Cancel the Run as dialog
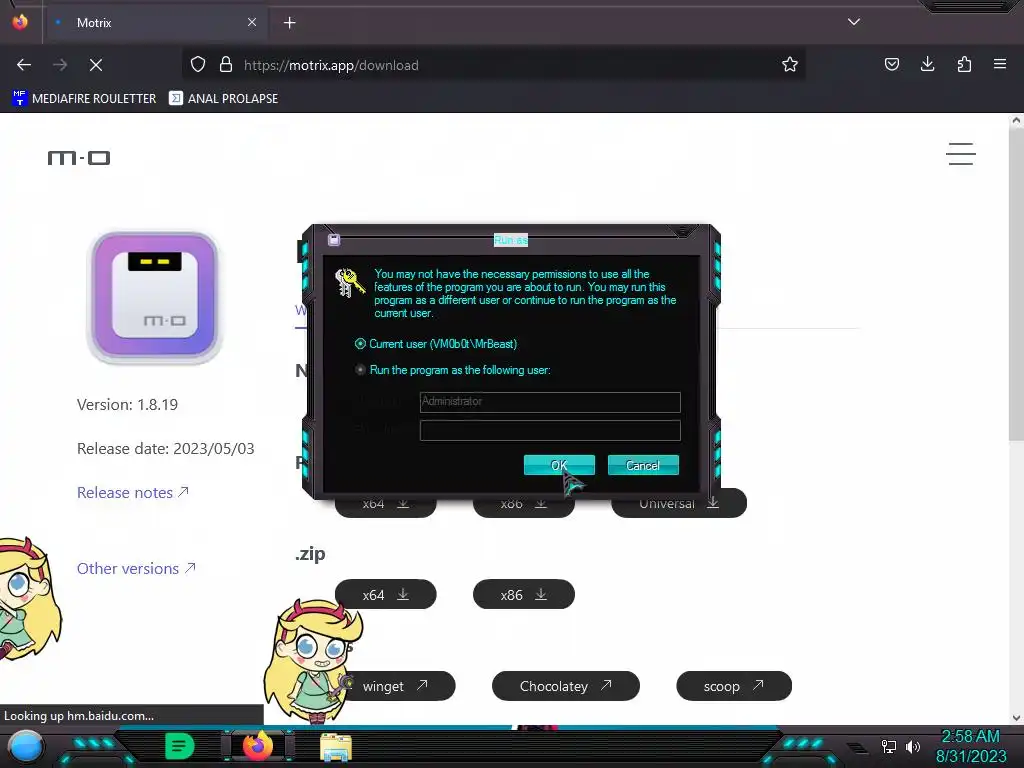The height and width of the screenshot is (768, 1024). click(643, 465)
